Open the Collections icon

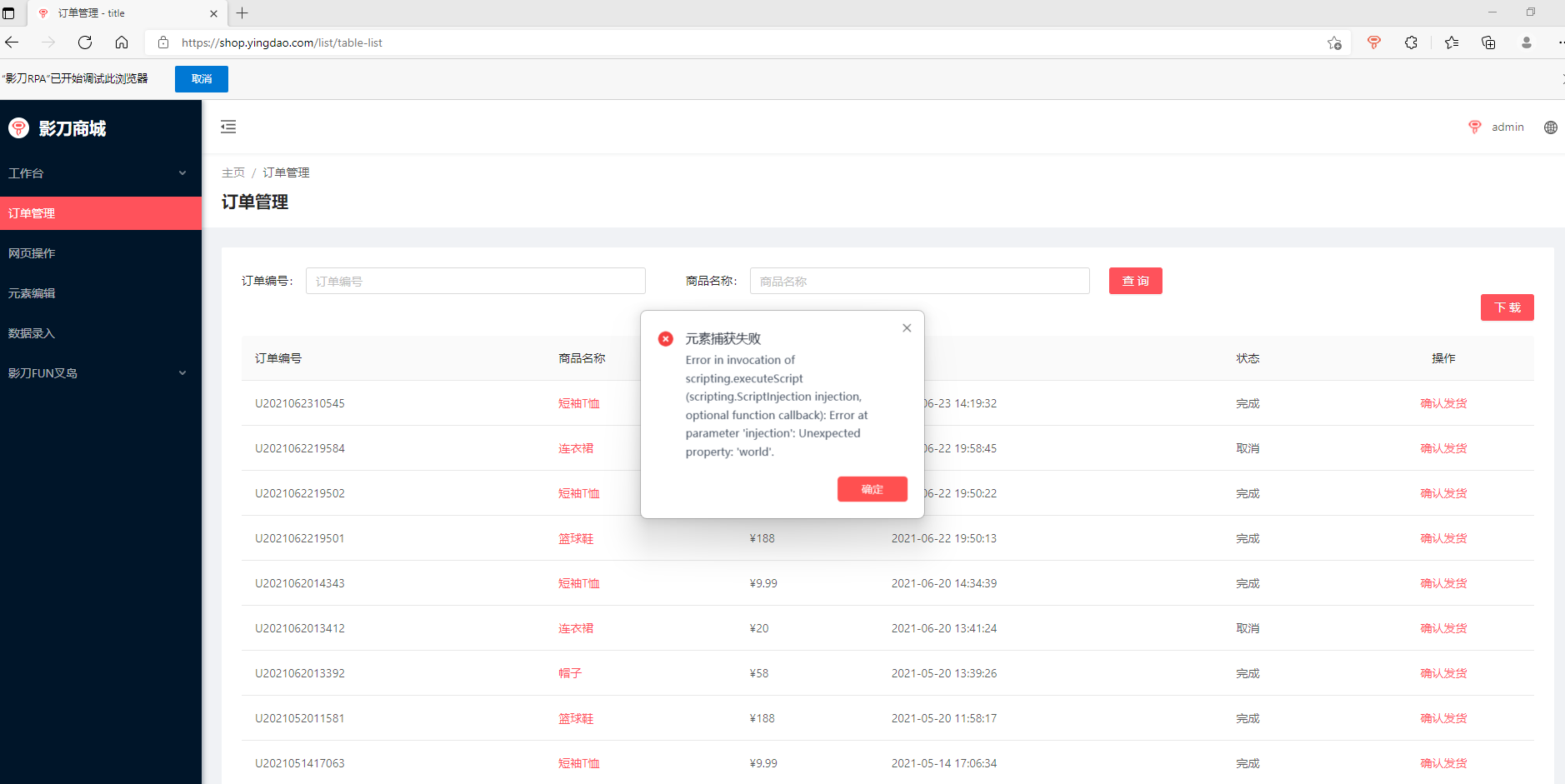pyautogui.click(x=1488, y=42)
